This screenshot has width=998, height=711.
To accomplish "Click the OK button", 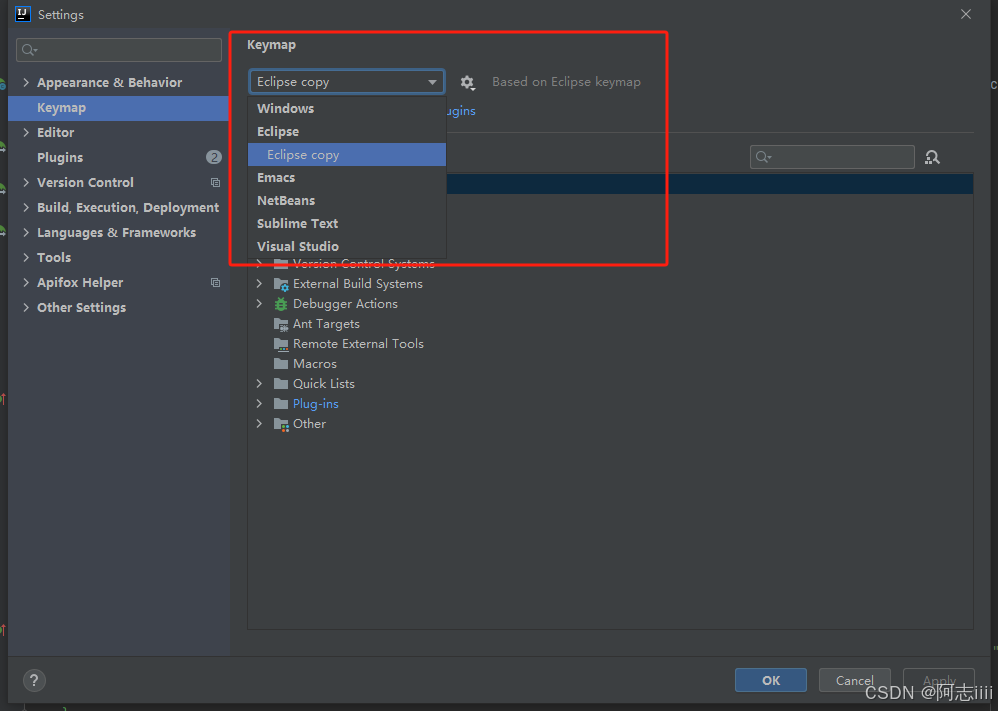I will [771, 680].
